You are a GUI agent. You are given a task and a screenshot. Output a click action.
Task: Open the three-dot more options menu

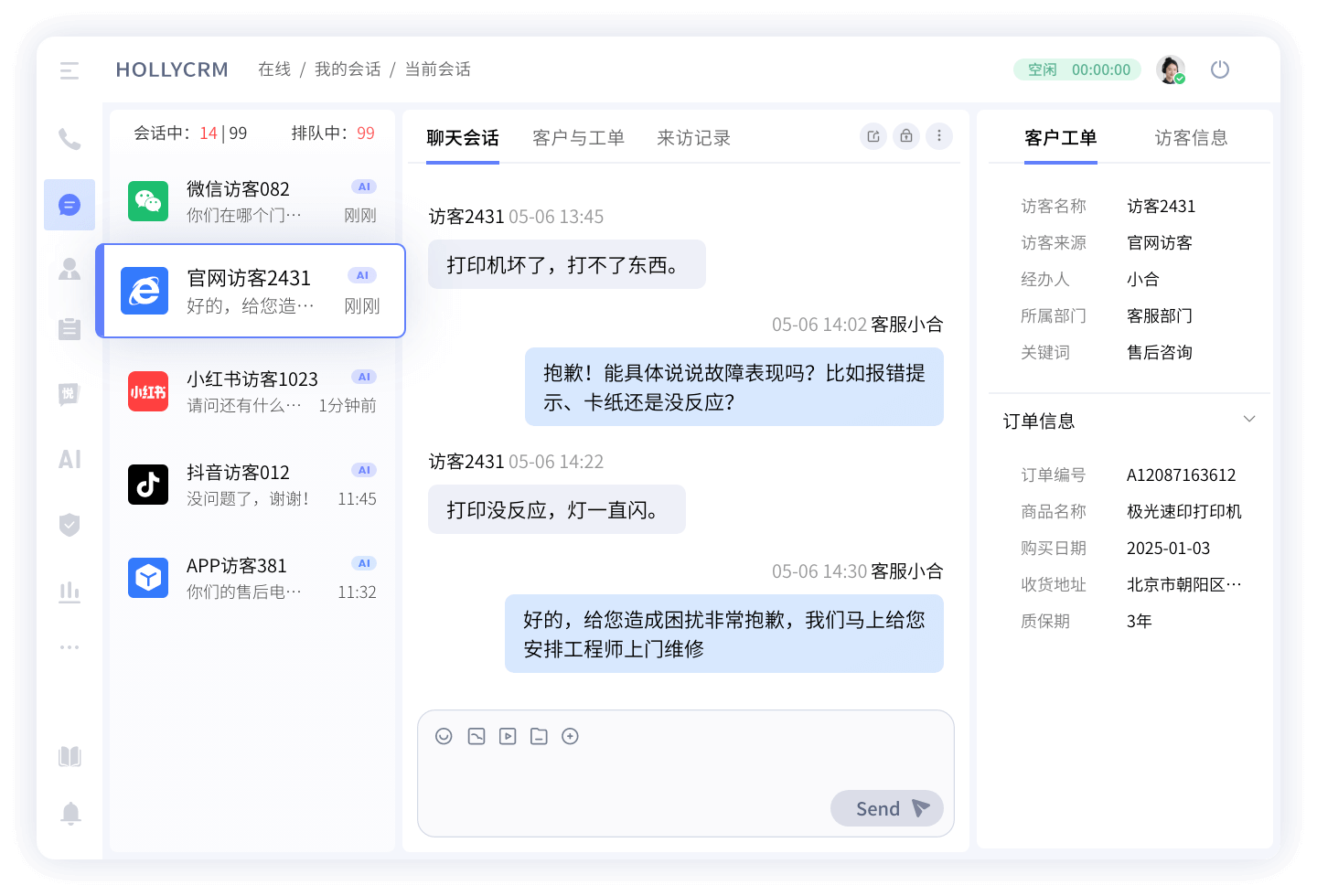[939, 135]
